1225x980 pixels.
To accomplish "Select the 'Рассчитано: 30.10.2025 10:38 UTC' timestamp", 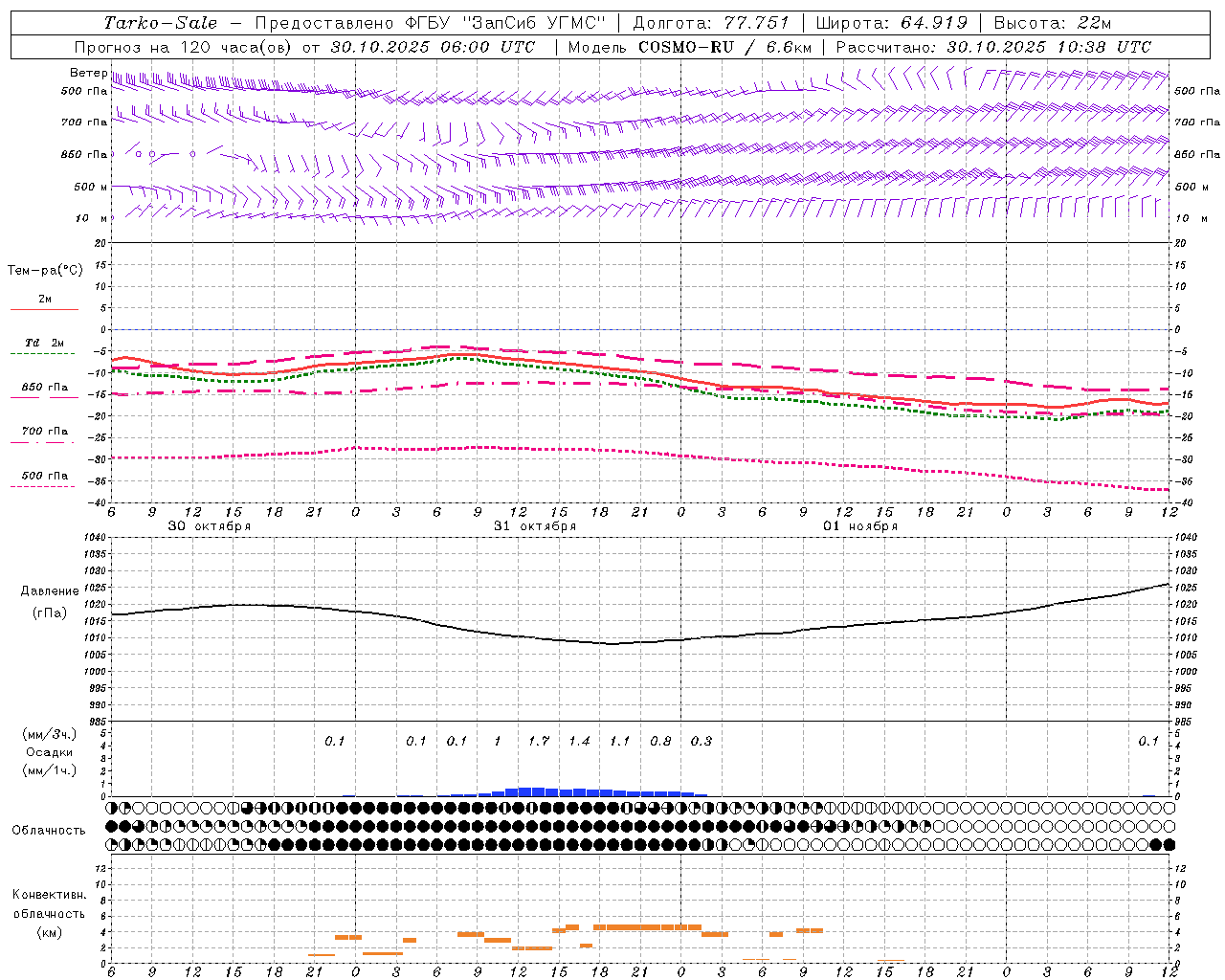I will click(993, 47).
